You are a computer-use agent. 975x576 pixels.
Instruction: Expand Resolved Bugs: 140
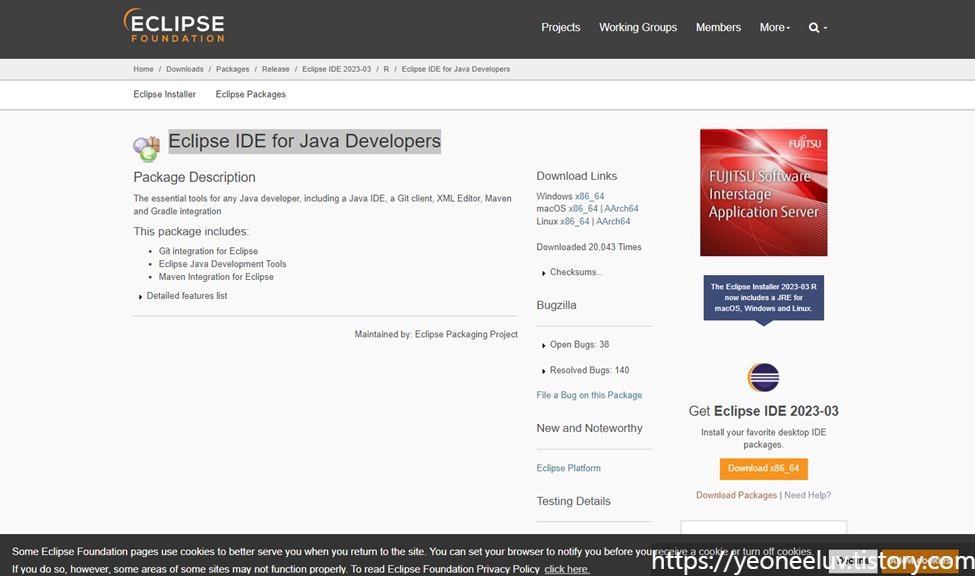585,370
